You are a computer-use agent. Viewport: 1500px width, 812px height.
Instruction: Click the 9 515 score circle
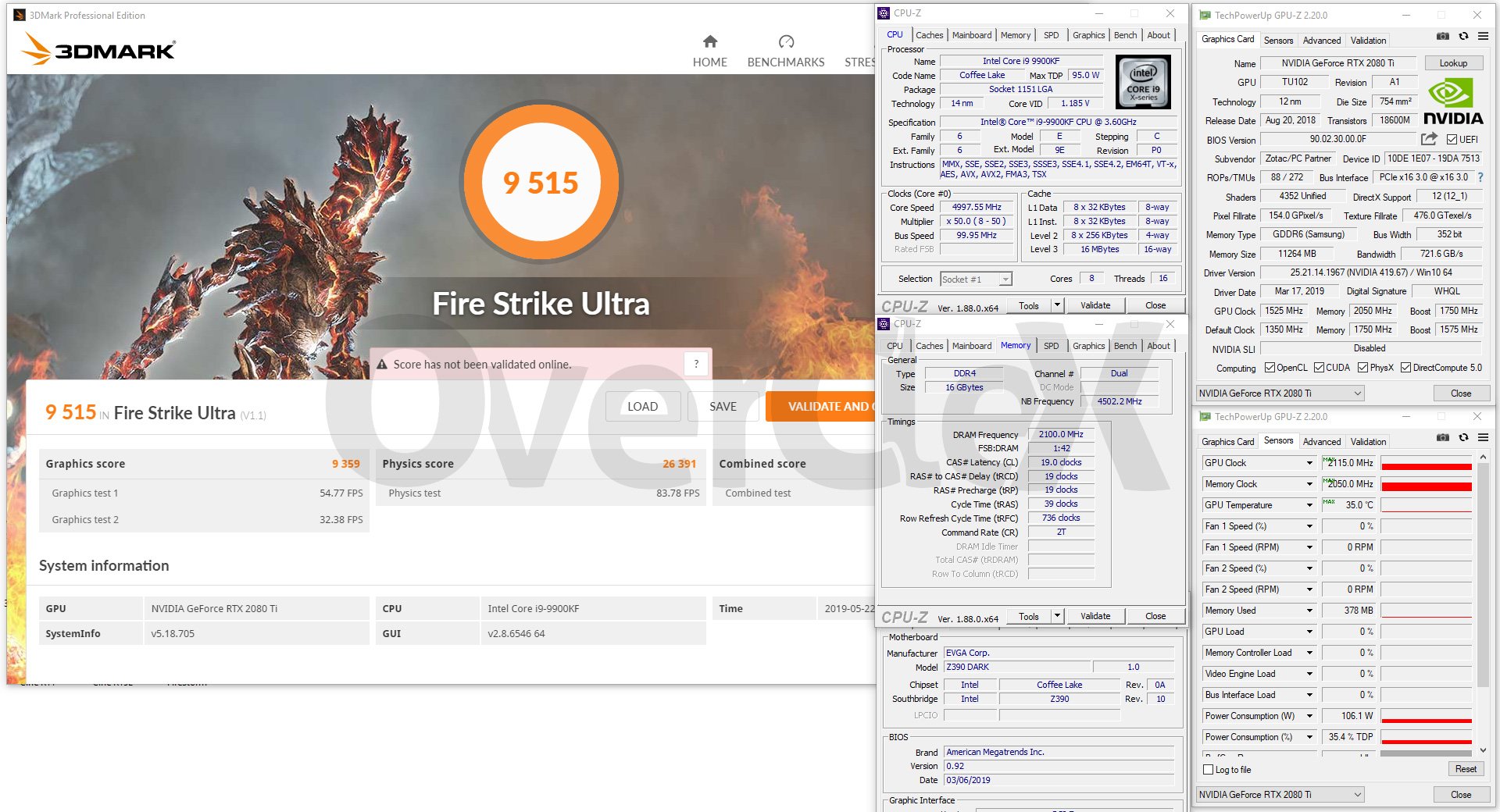coord(541,182)
